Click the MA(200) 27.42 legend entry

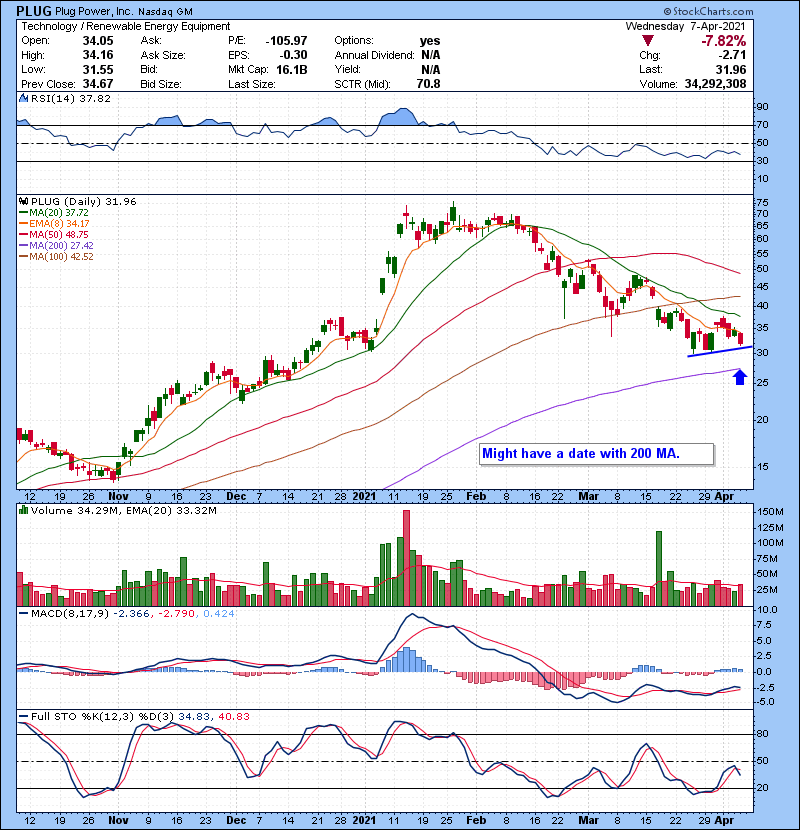(x=56, y=246)
